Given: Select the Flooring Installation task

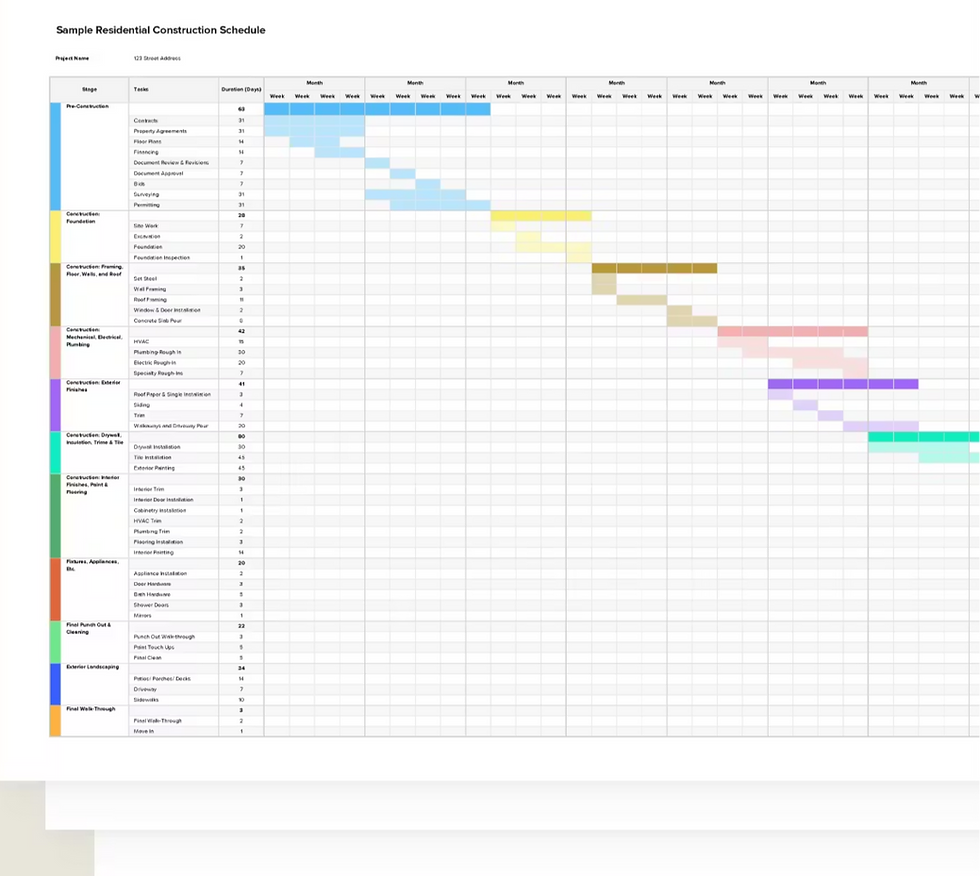Looking at the screenshot, I should click(158, 542).
